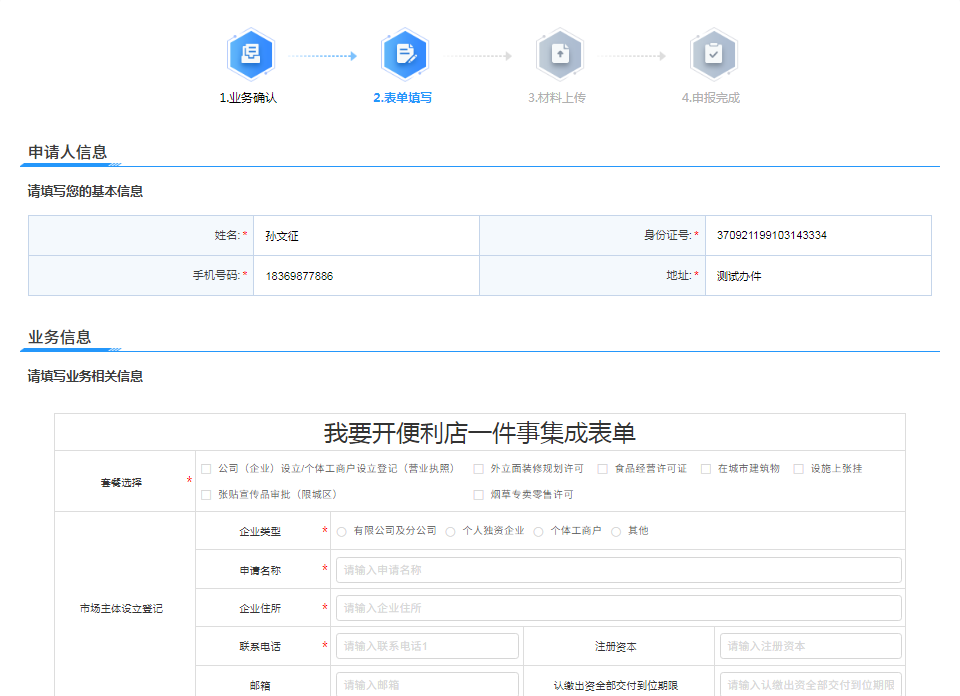Select the 有限公司及分公司 radio button

point(342,532)
